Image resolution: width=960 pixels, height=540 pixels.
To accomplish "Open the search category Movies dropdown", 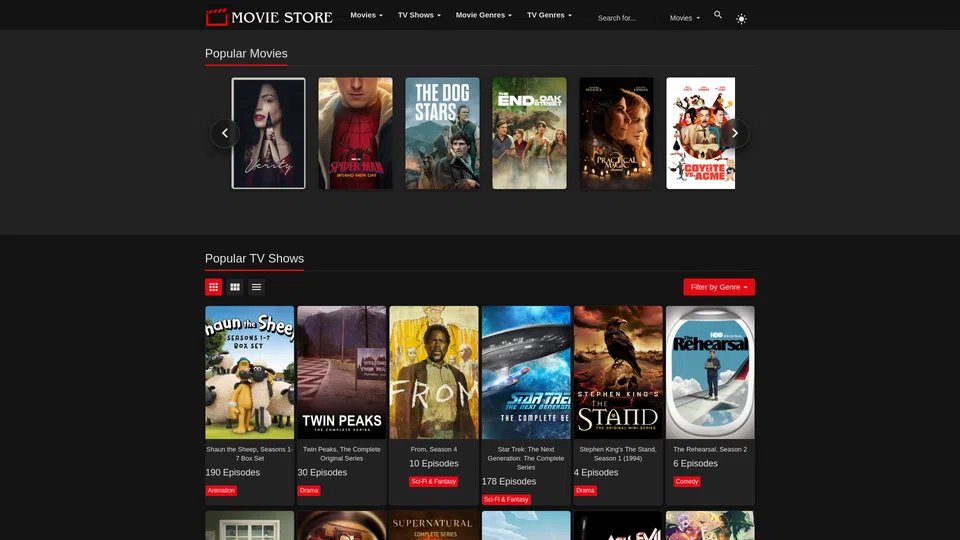I will coord(684,18).
